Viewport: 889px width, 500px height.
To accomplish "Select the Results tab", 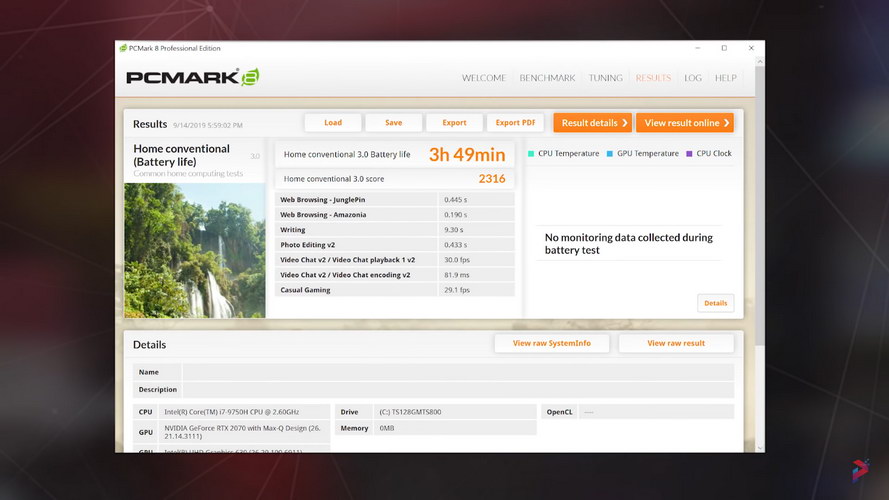I will tap(653, 78).
